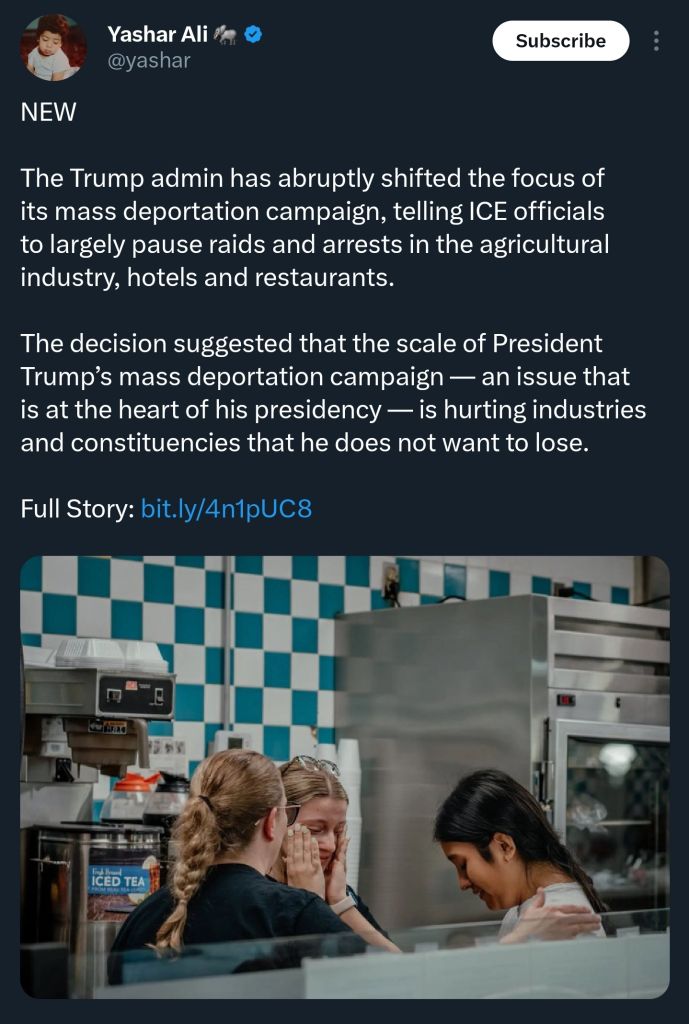
Task: Click the blue verified checkmark badge
Action: point(253,35)
